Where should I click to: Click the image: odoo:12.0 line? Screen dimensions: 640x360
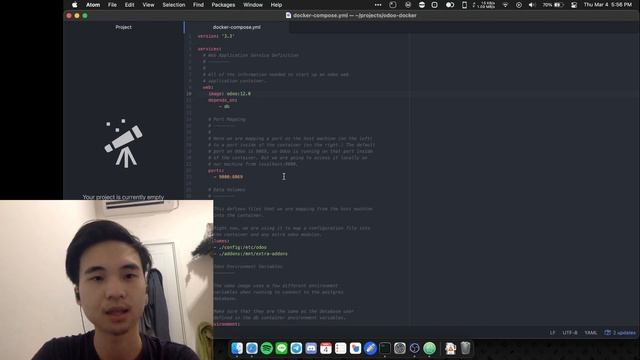pyautogui.click(x=230, y=94)
